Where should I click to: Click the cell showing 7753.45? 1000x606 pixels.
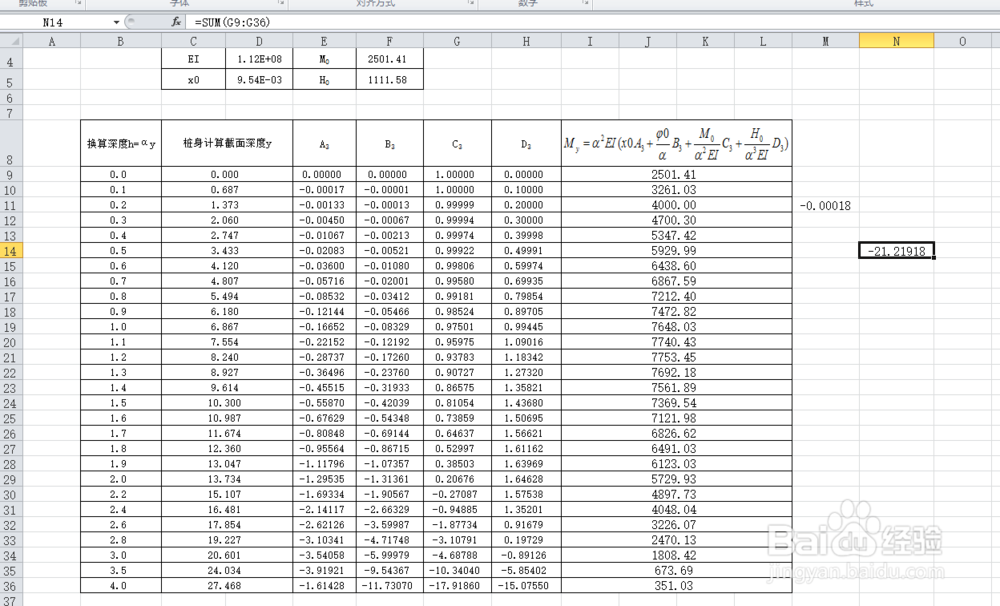tap(677, 357)
